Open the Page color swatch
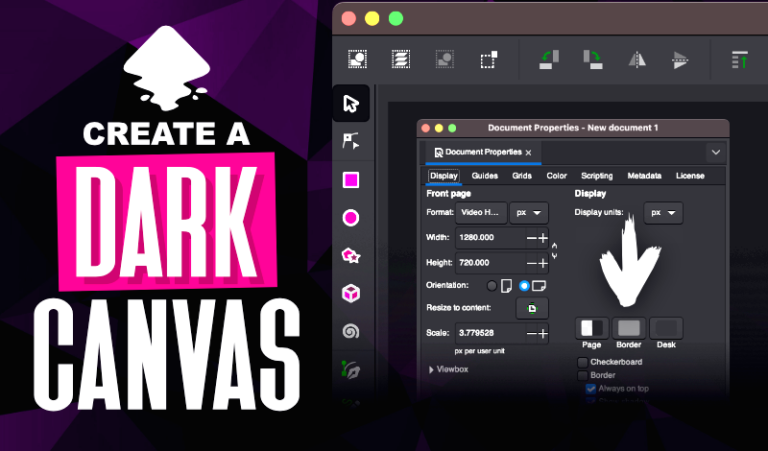 point(592,328)
